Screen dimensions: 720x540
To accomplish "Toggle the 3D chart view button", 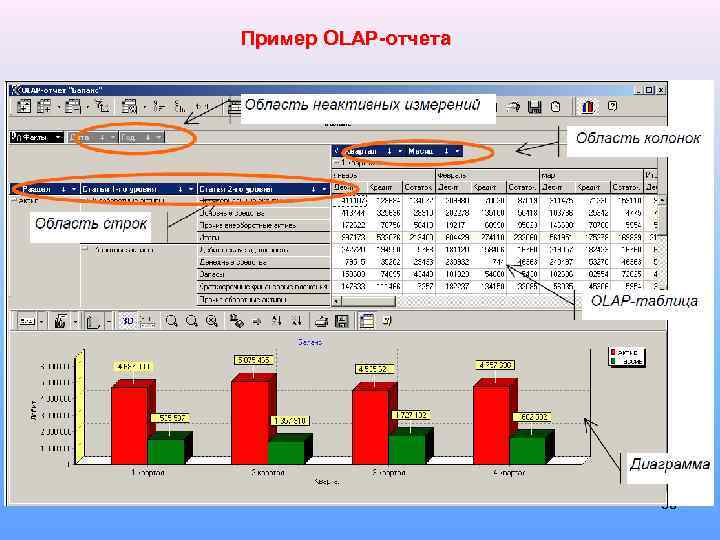I will point(127,321).
